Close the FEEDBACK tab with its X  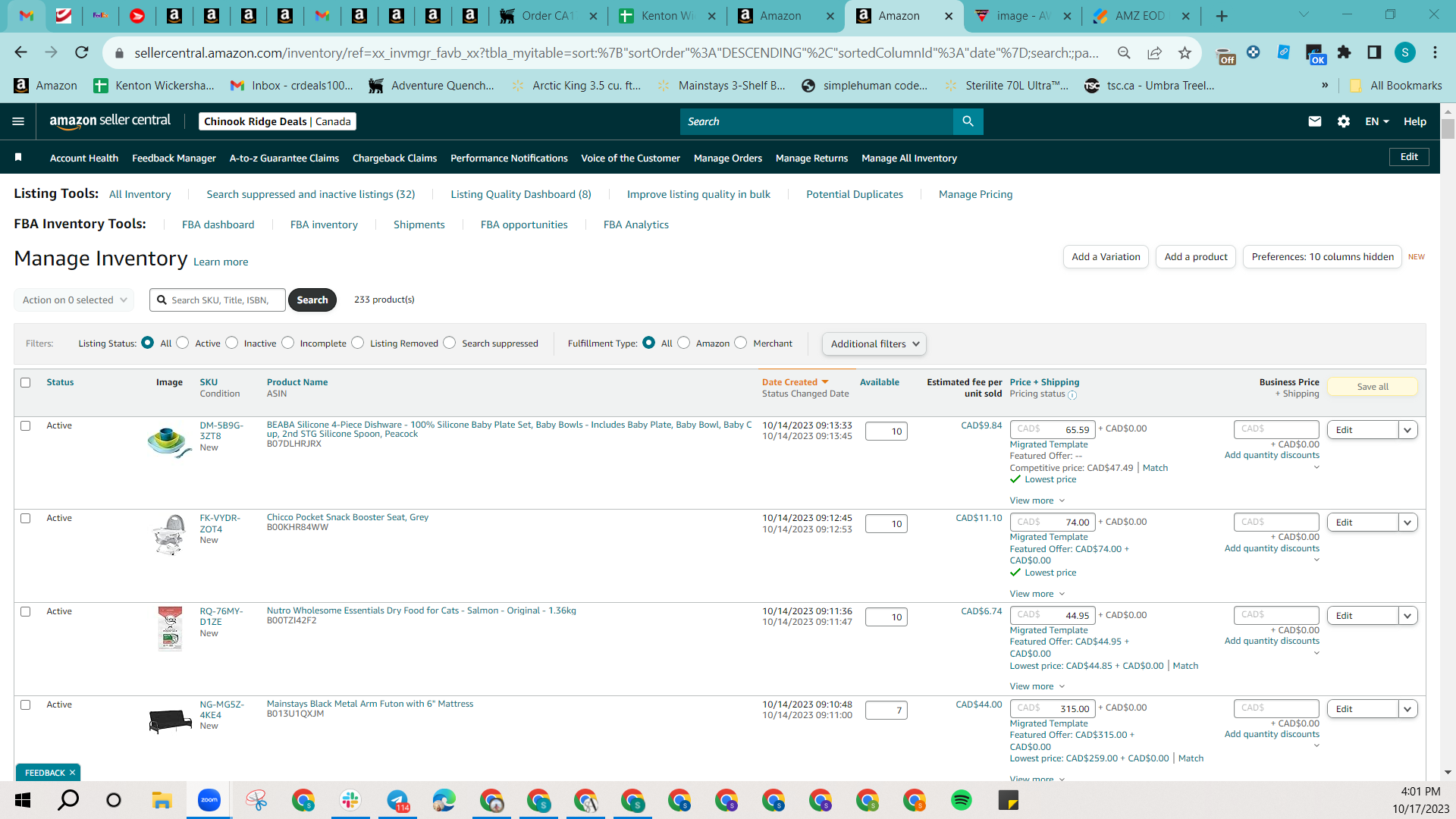72,773
